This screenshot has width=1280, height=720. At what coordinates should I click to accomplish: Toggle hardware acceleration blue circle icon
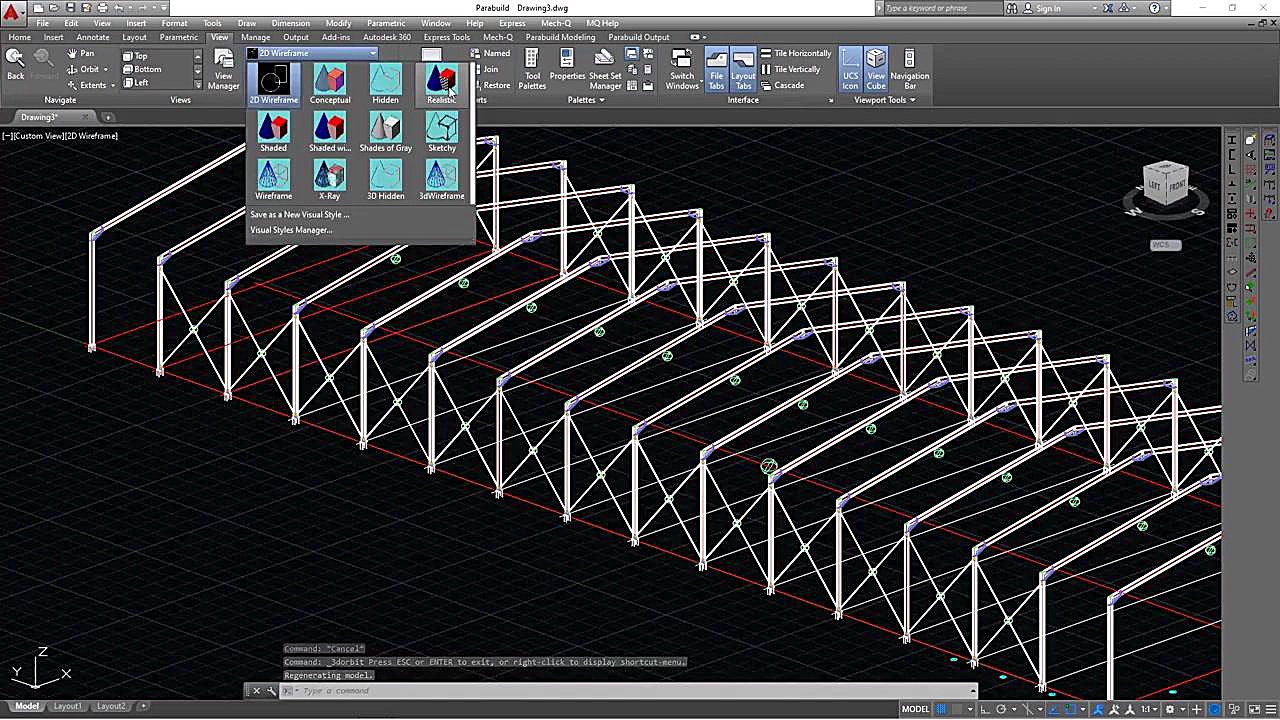pyautogui.click(x=1215, y=709)
